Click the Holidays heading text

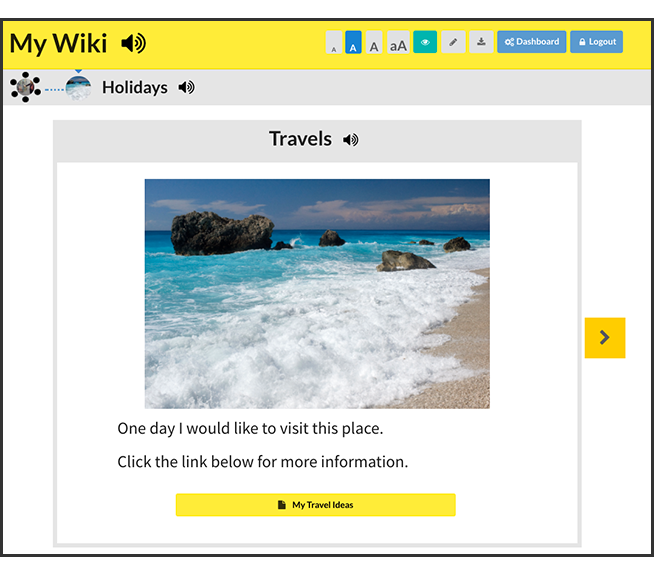135,88
